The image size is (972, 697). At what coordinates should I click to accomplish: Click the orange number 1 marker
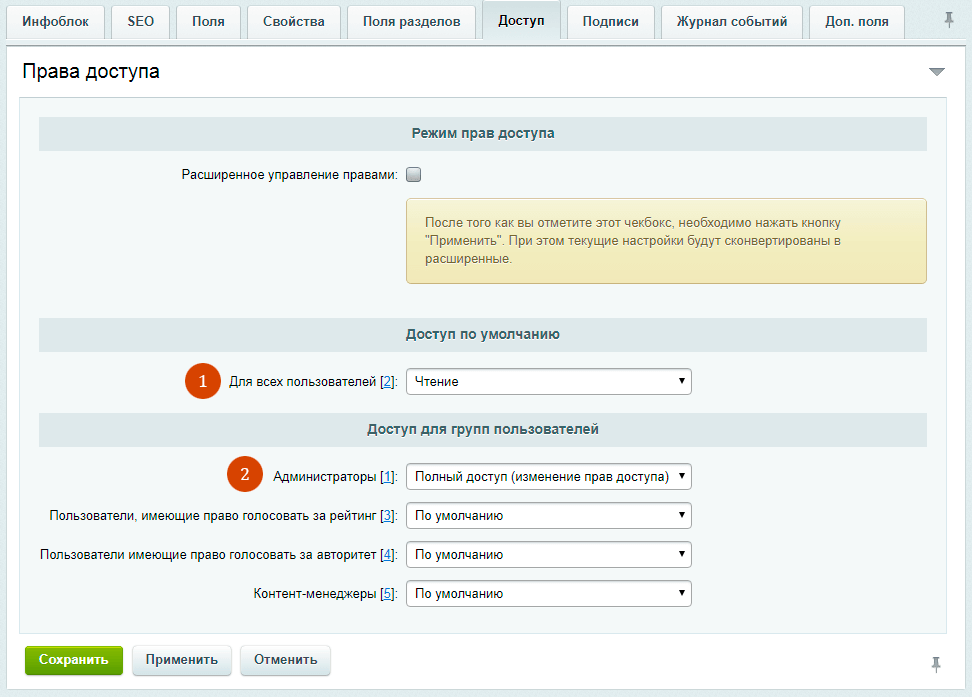point(203,381)
